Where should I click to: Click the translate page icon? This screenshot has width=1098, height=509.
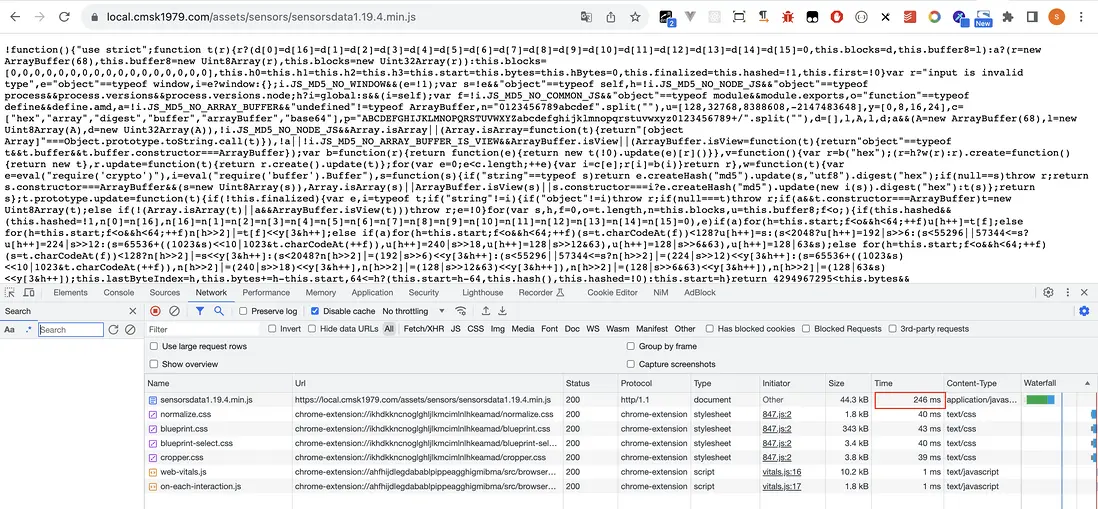pyautogui.click(x=586, y=16)
